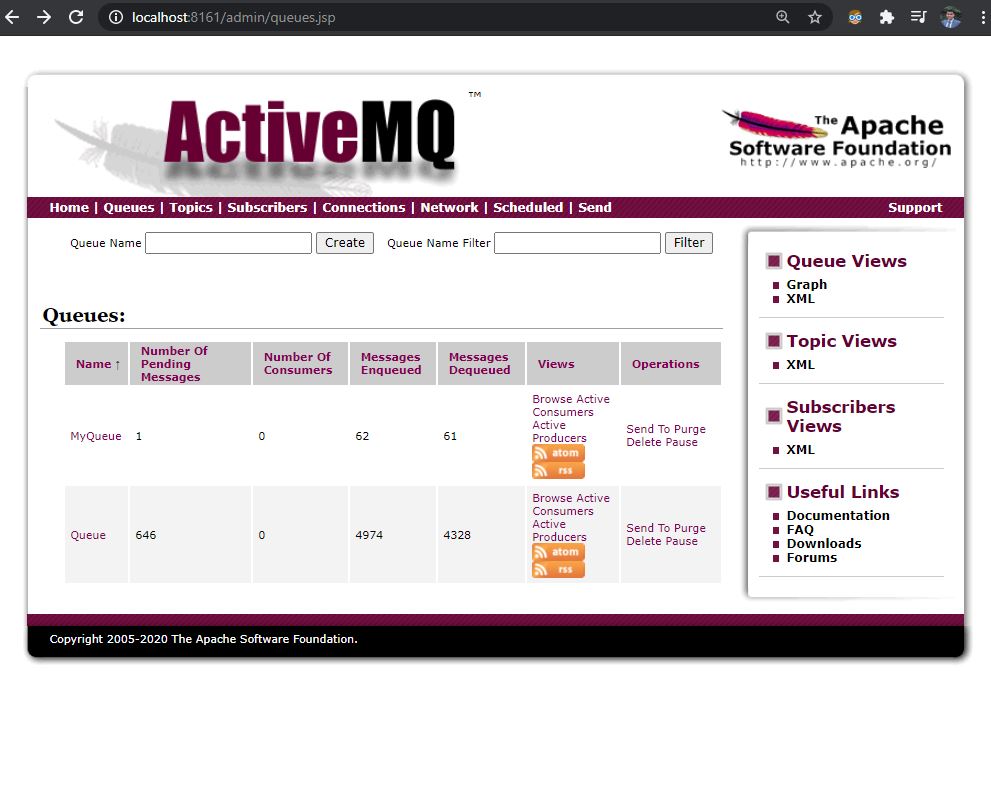Click the Support link in navigation bar

tap(915, 207)
